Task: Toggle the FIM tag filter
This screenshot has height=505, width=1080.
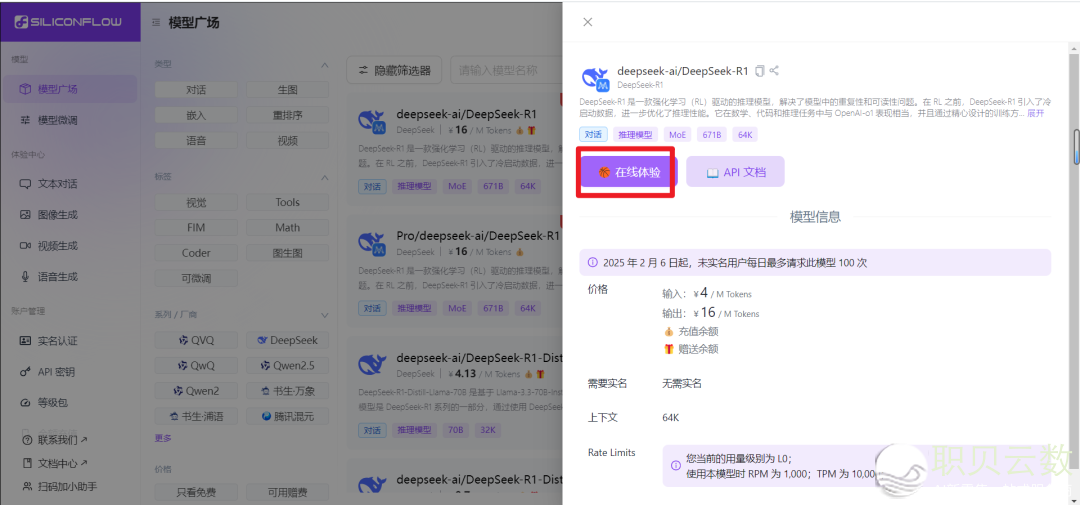Action: pyautogui.click(x=196, y=227)
